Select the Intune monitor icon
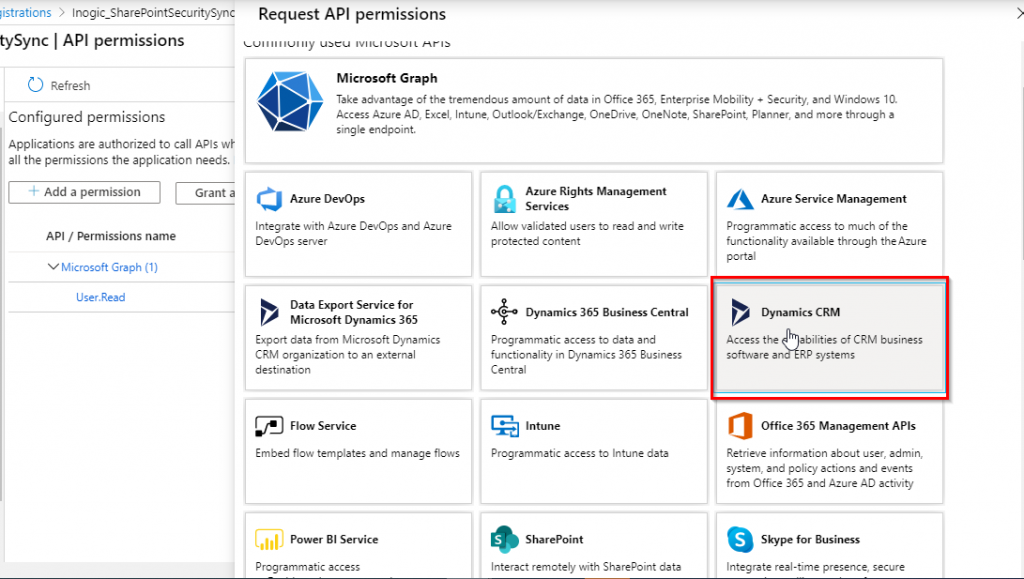Viewport: 1024px width, 579px height. coord(507,425)
